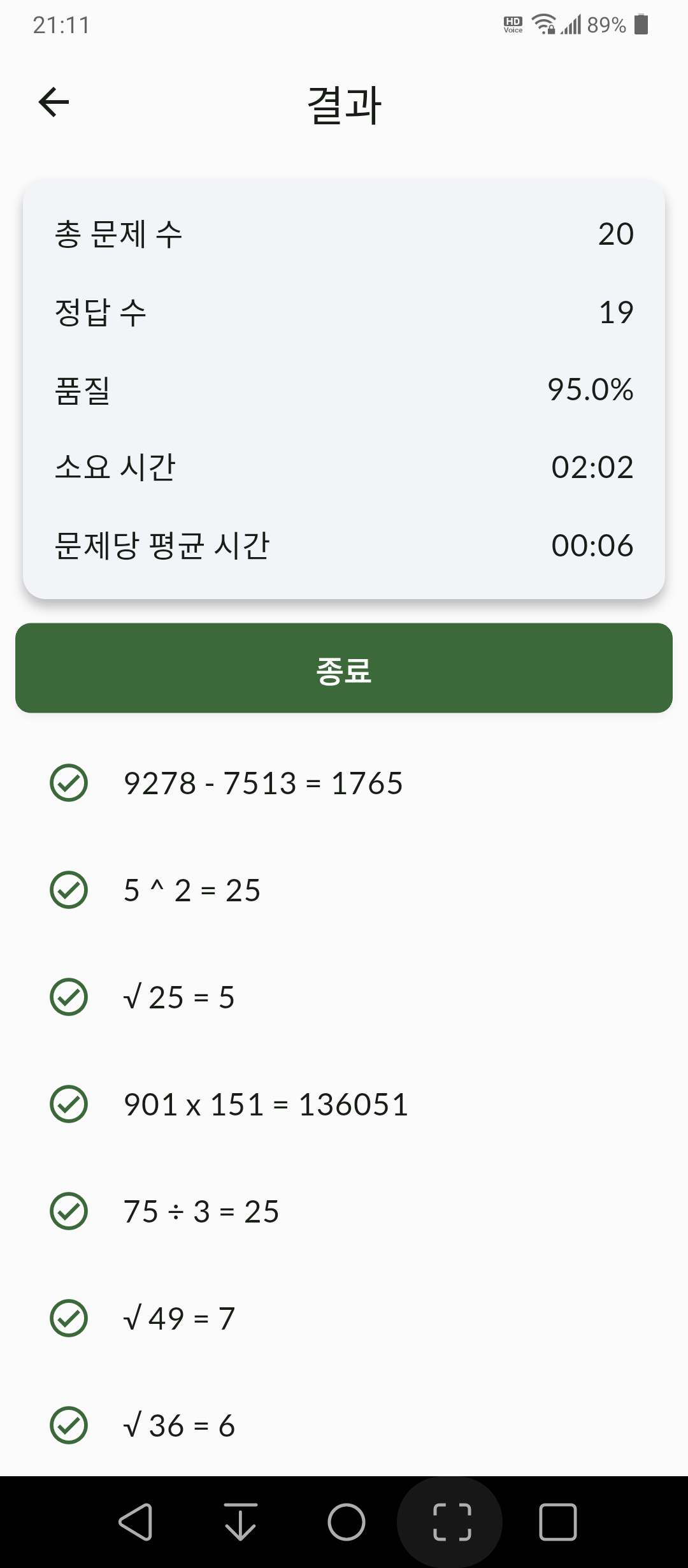Screen dimensions: 688x1568
Task: Tap check icon beside 5 ^ 2 = 25
Action: pyautogui.click(x=69, y=890)
